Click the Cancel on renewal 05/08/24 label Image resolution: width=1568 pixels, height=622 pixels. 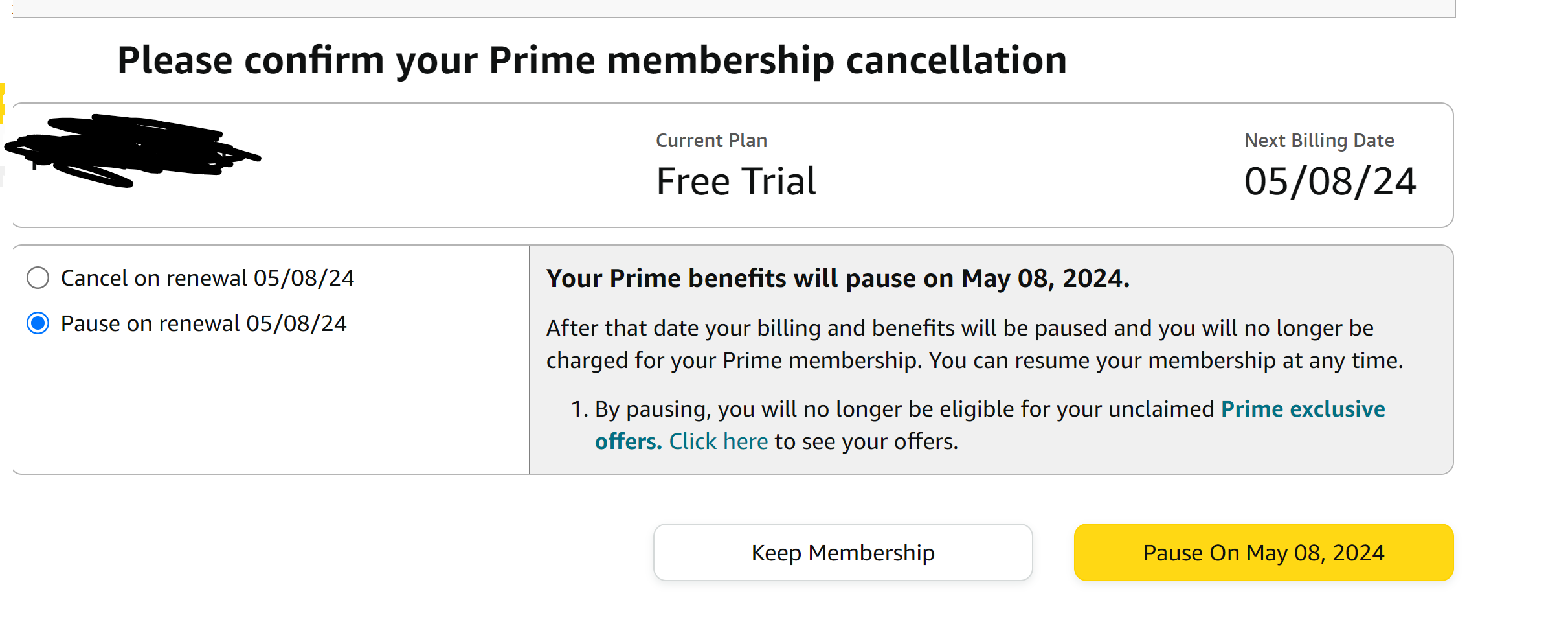click(207, 278)
